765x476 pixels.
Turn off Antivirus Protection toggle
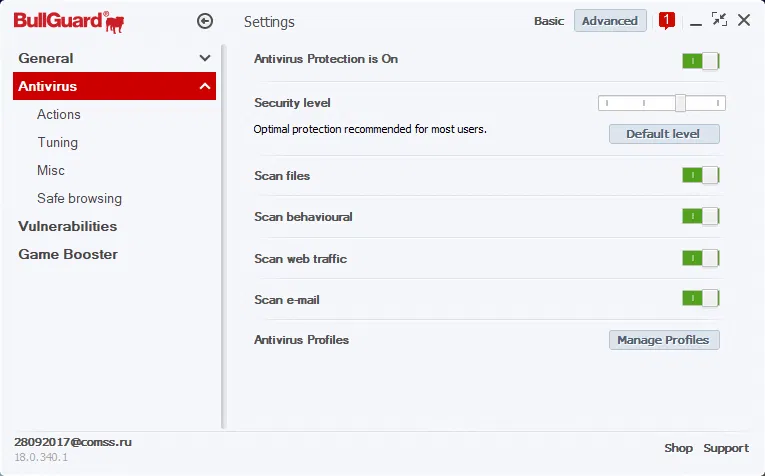pos(700,61)
